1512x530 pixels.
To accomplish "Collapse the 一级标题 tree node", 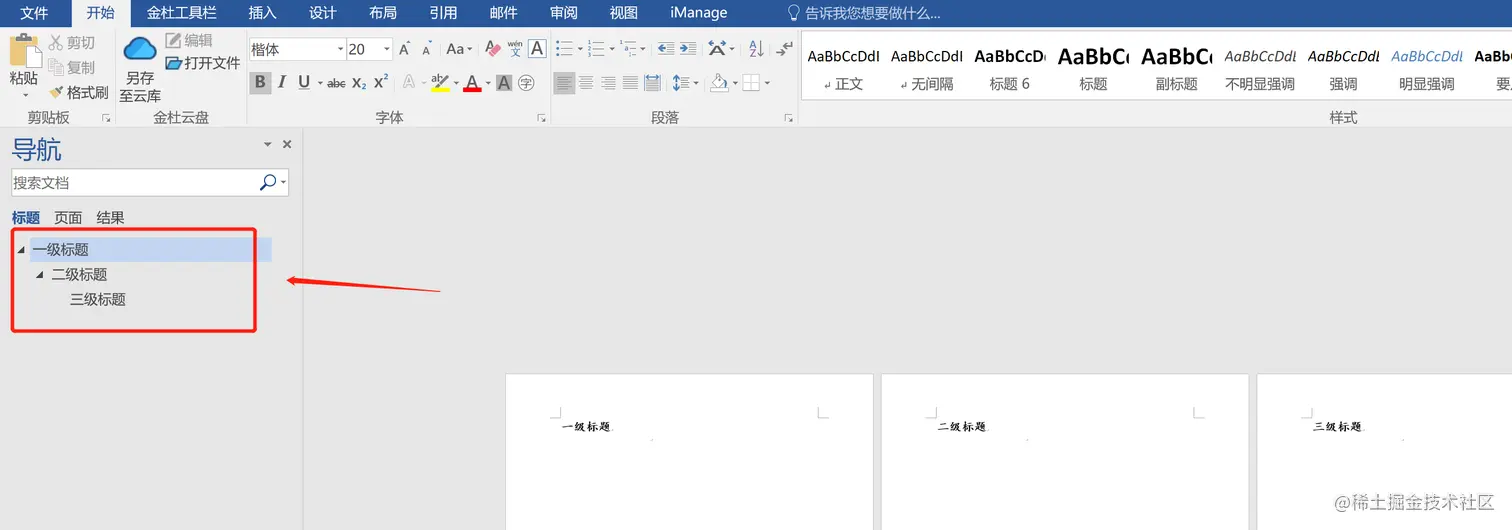I will tap(21, 250).
